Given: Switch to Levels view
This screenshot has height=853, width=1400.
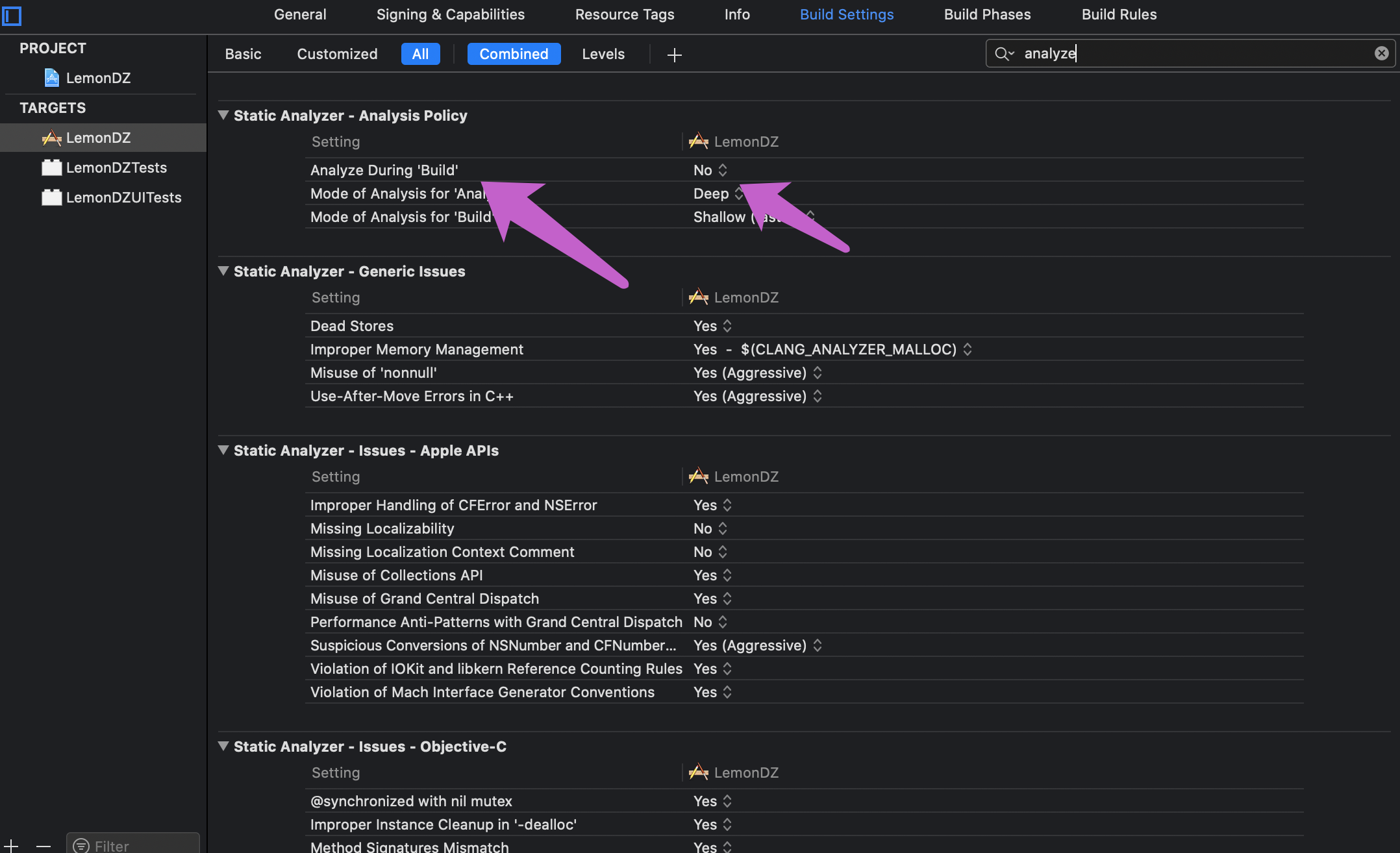Looking at the screenshot, I should pyautogui.click(x=603, y=54).
